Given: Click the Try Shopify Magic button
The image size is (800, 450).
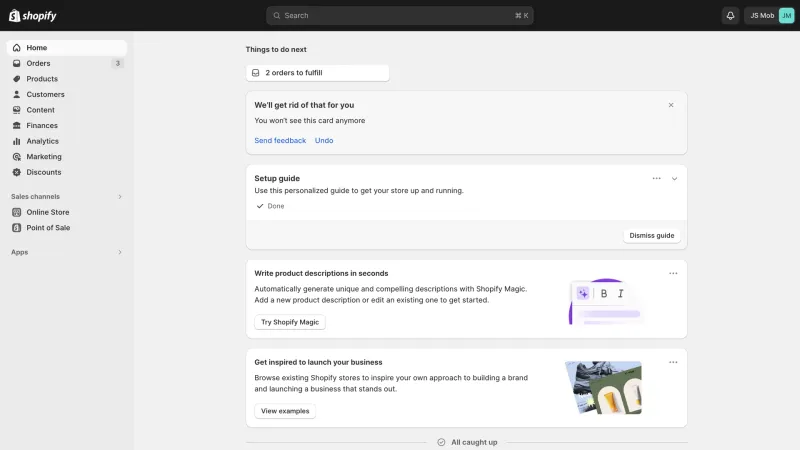Looking at the screenshot, I should [290, 322].
